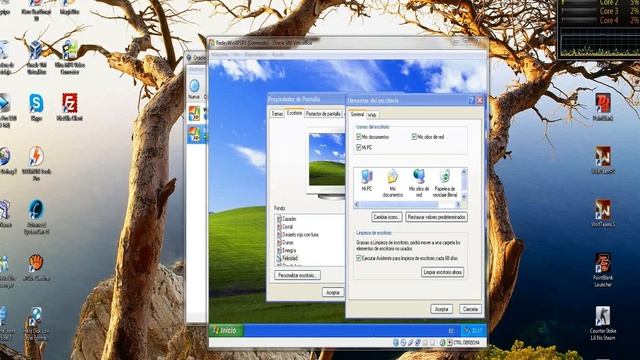Click the VirtualBox status bar network icon

pos(418,342)
